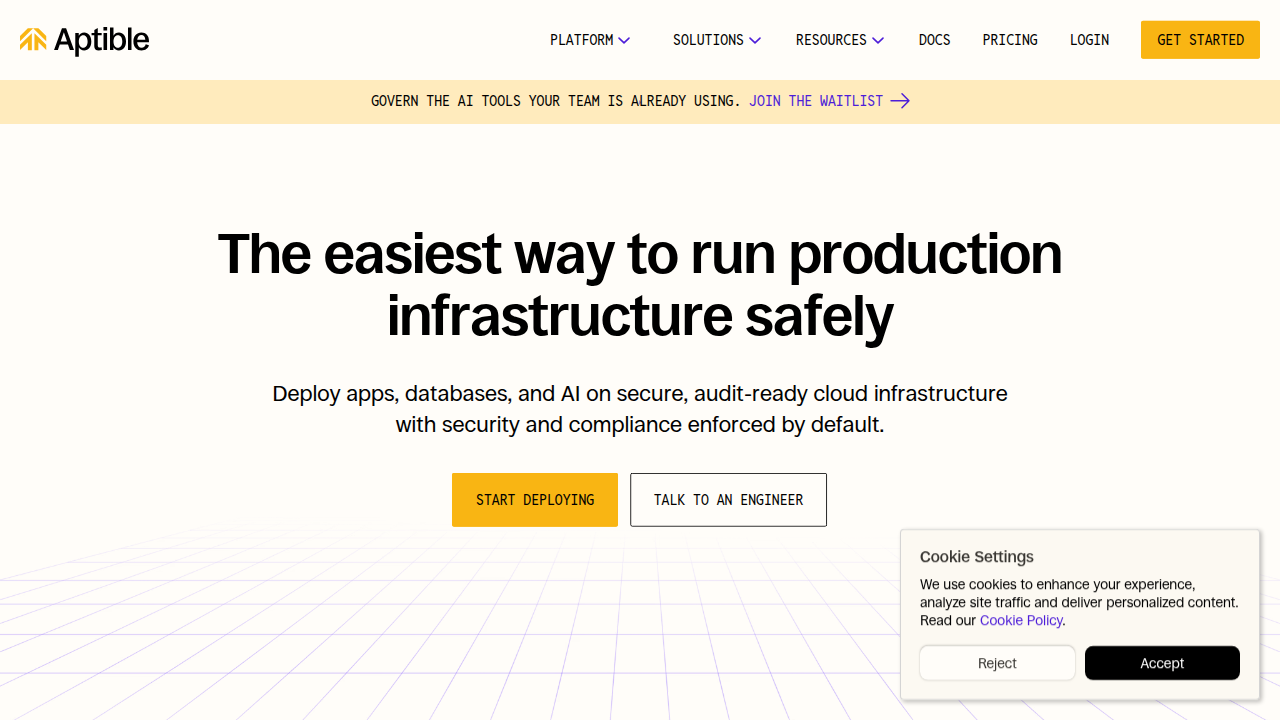Expand the Resources chevron arrow
The height and width of the screenshot is (720, 1280).
click(x=878, y=41)
